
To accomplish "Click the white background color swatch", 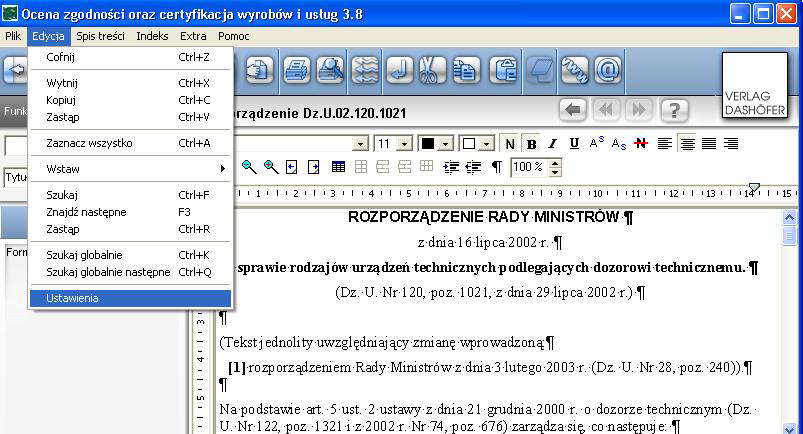I will (469, 144).
